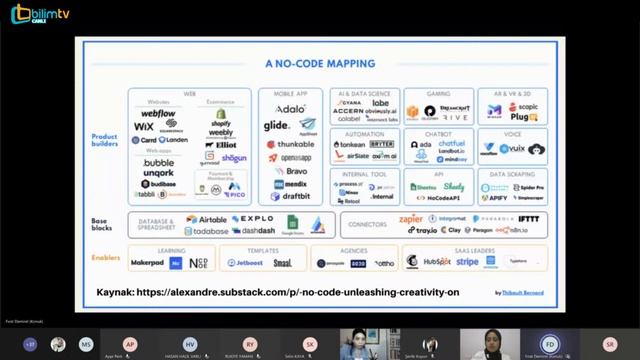This screenshot has width=640, height=360.
Task: Select the AP participant avatar
Action: tap(130, 344)
